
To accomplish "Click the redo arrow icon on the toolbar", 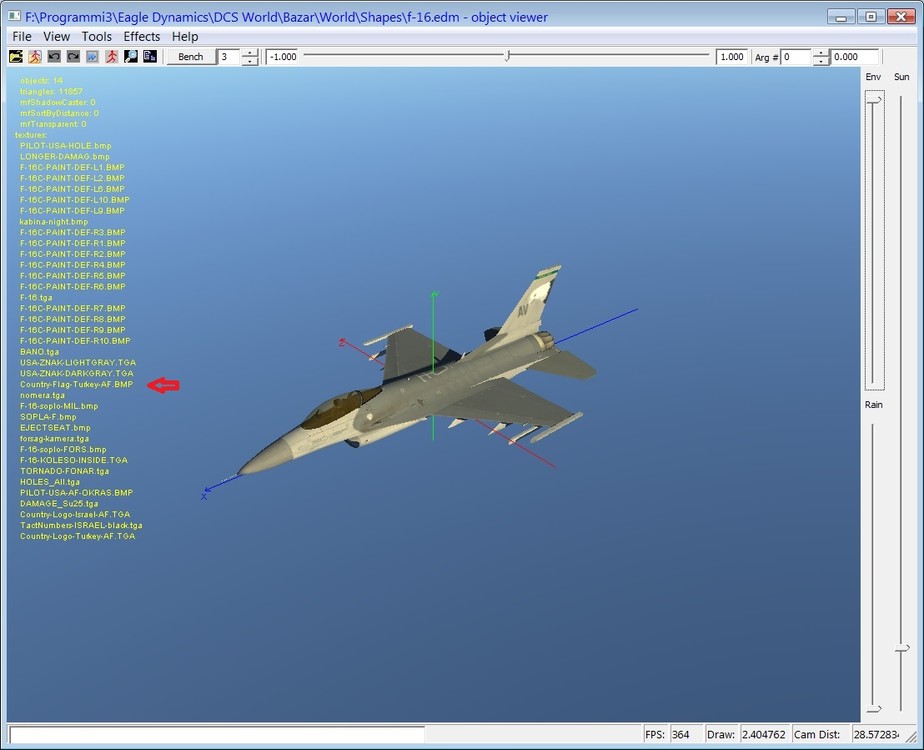I will point(75,57).
